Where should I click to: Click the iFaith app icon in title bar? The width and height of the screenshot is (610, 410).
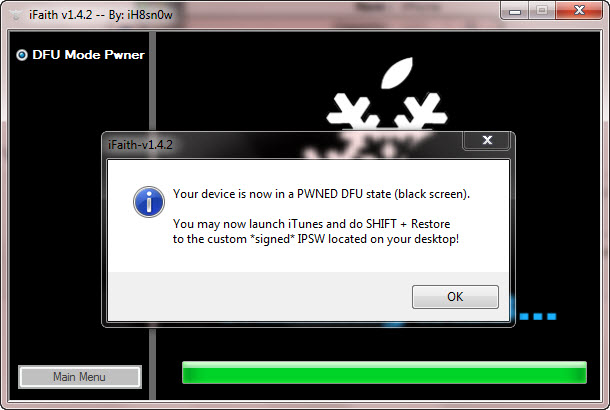pos(16,15)
